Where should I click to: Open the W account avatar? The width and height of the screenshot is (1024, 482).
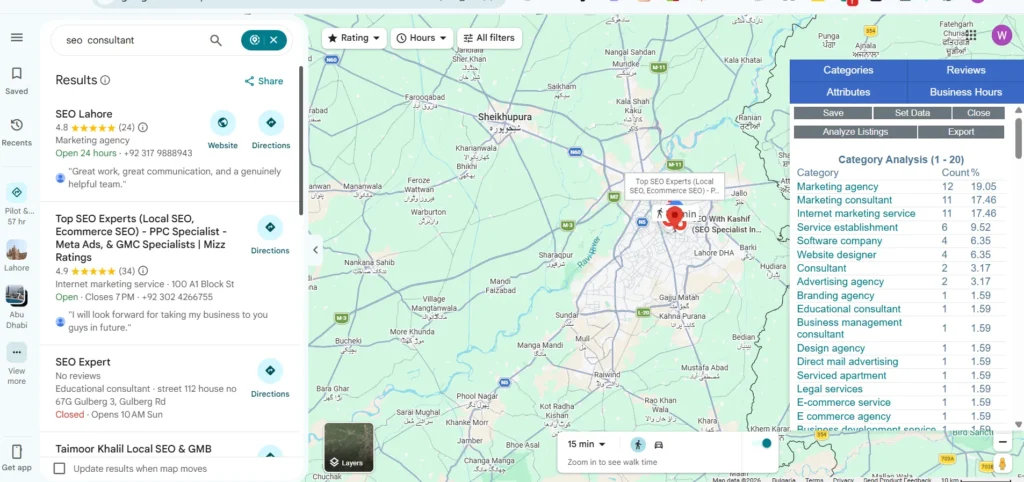[x=1001, y=35]
